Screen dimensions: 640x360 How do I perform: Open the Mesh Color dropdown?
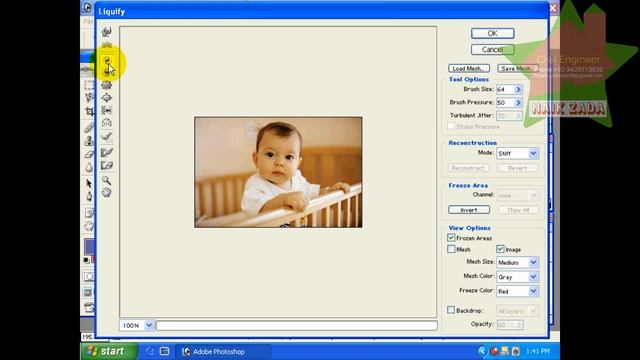533,277
